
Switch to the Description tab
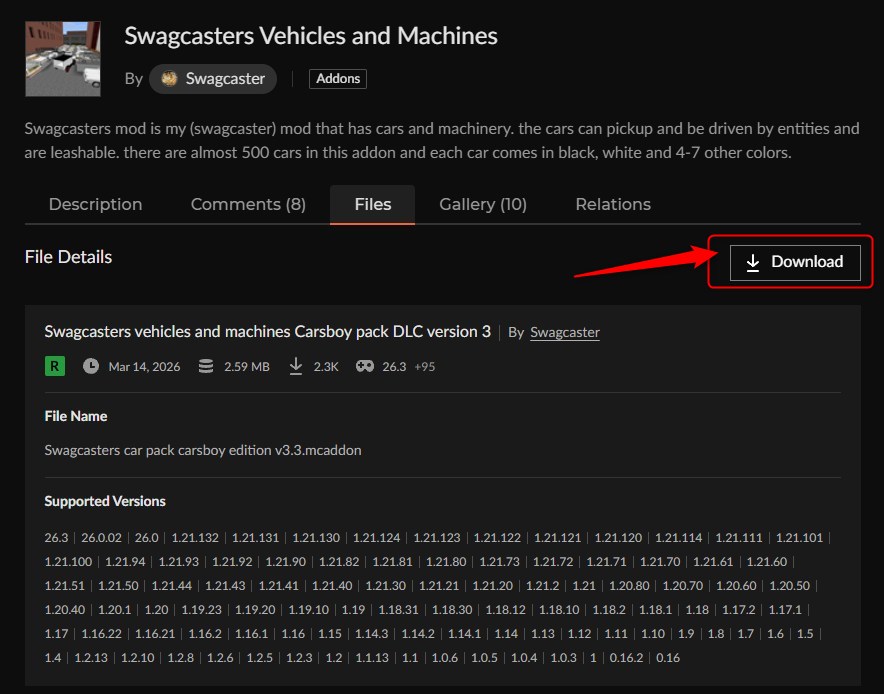(95, 204)
